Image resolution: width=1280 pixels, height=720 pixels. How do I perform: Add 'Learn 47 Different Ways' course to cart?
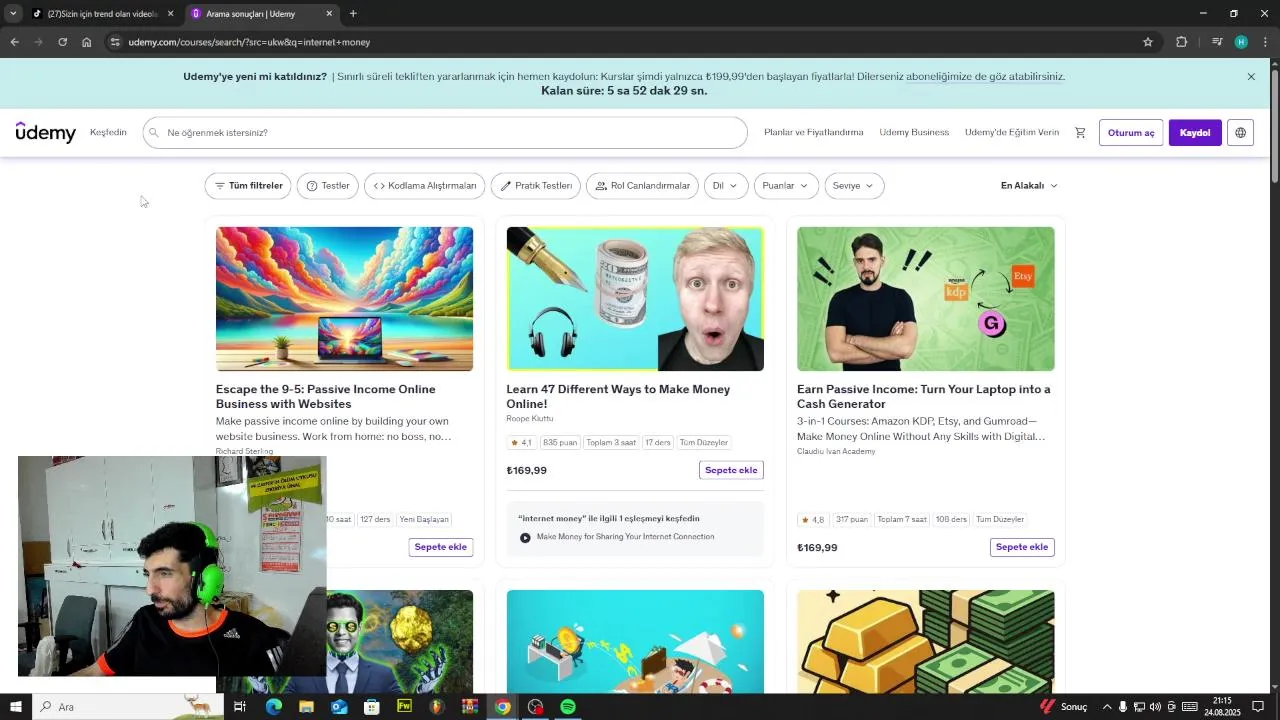[x=731, y=470]
